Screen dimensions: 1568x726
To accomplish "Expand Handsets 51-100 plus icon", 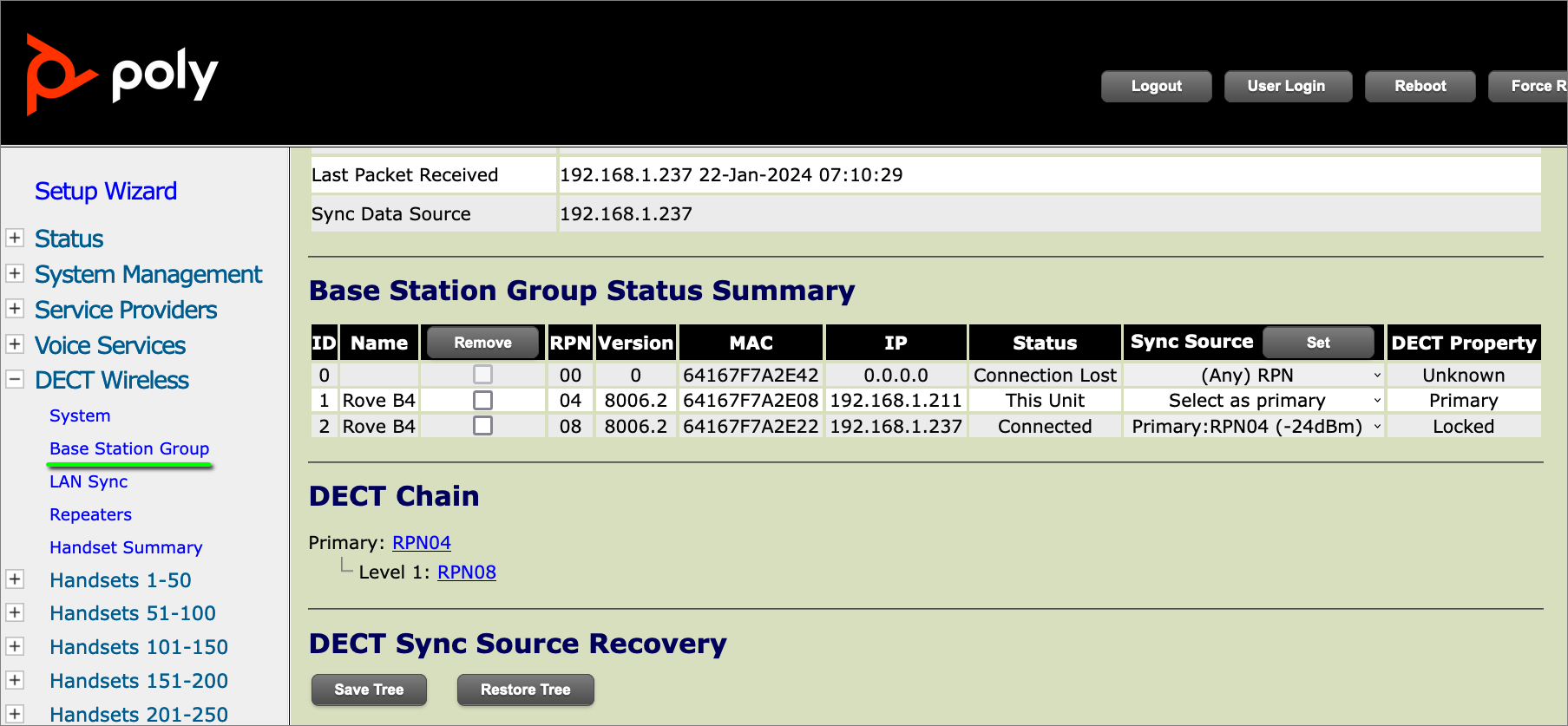I will [15, 612].
